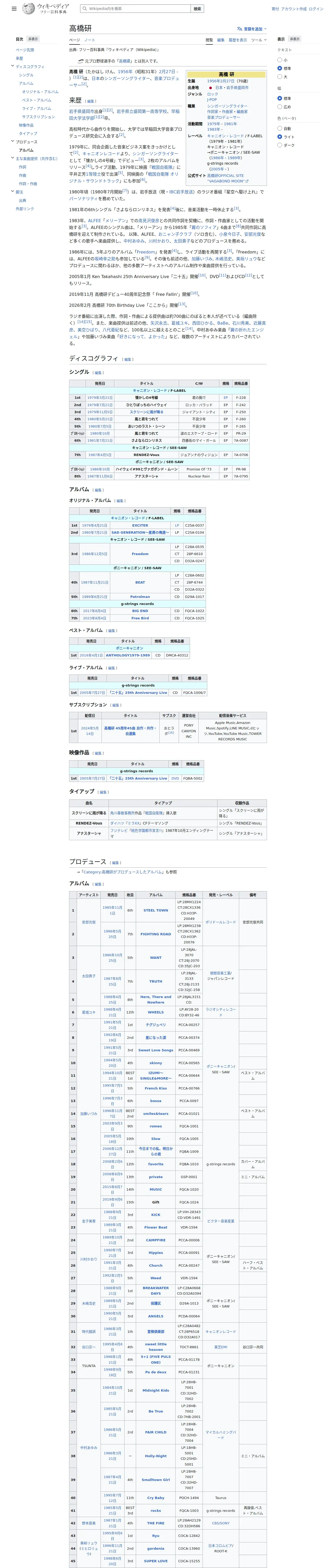This screenshot has width=336, height=1568.
Task: Go to 来歴 in the contents sidebar
Action: click(x=20, y=59)
